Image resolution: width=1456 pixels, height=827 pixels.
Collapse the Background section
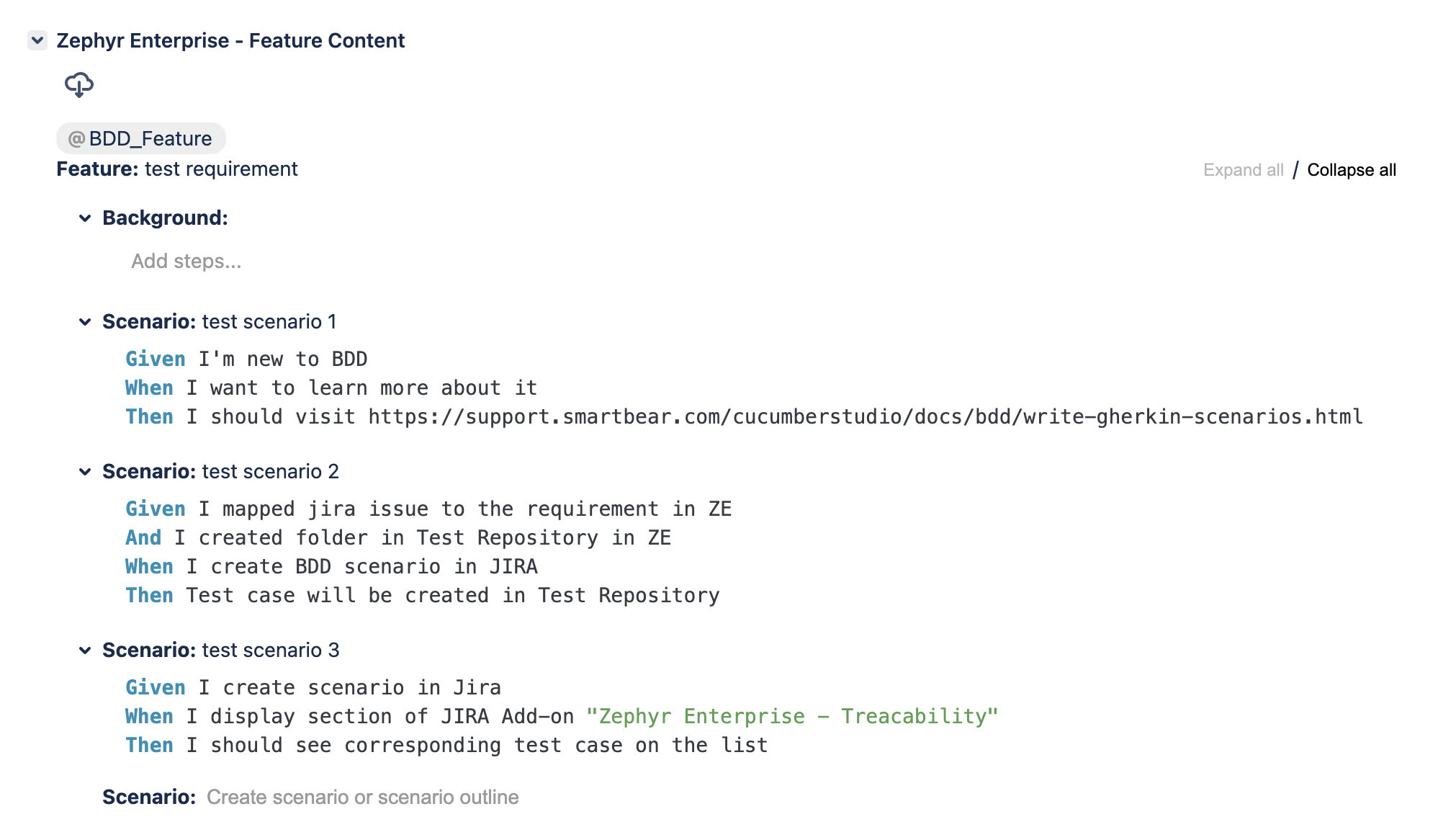85,218
